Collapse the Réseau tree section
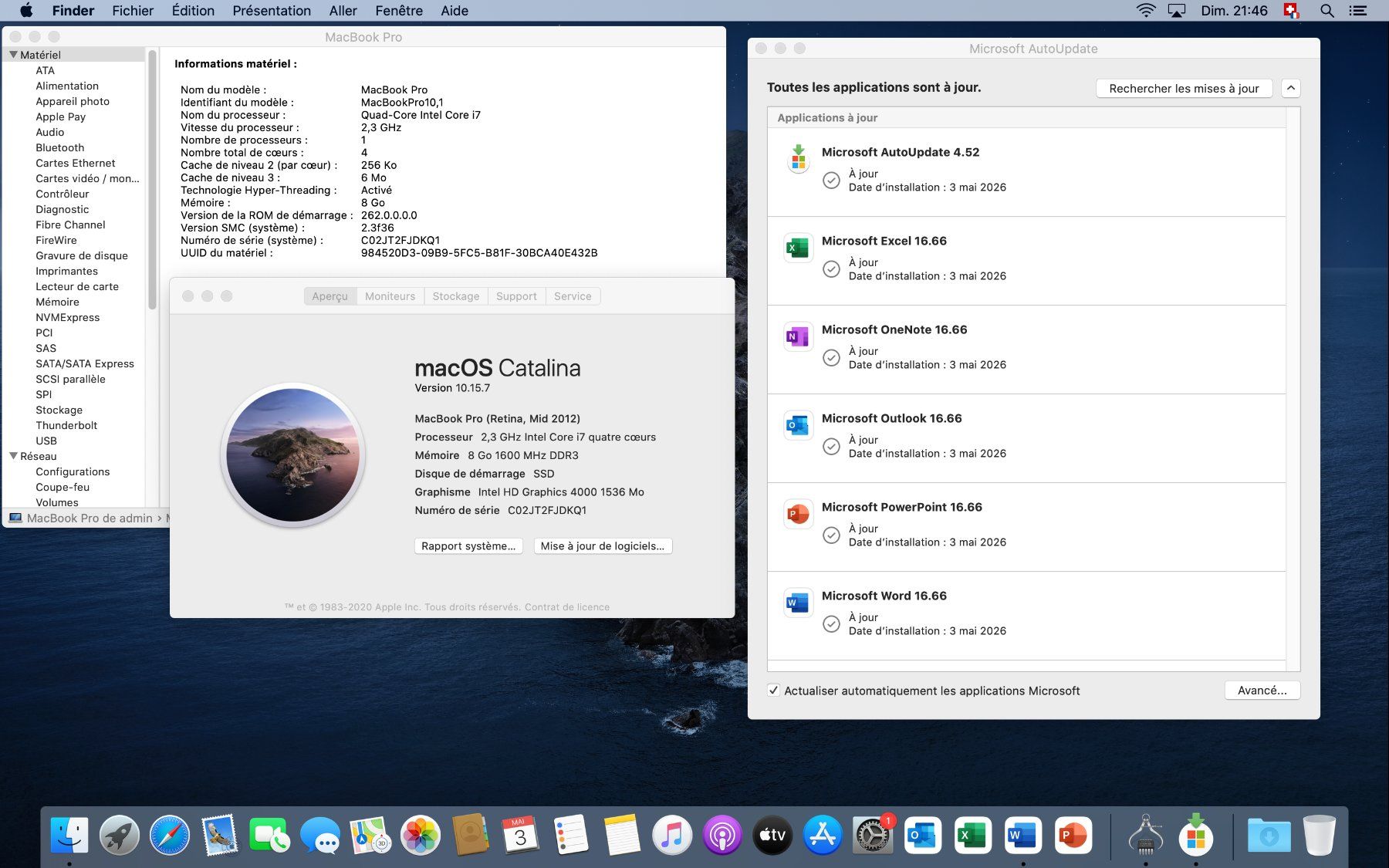 coord(13,456)
